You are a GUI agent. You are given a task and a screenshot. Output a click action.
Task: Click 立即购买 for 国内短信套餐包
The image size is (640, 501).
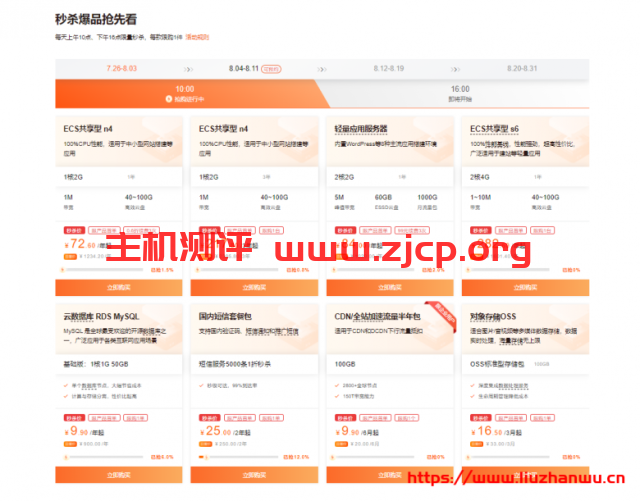click(254, 475)
